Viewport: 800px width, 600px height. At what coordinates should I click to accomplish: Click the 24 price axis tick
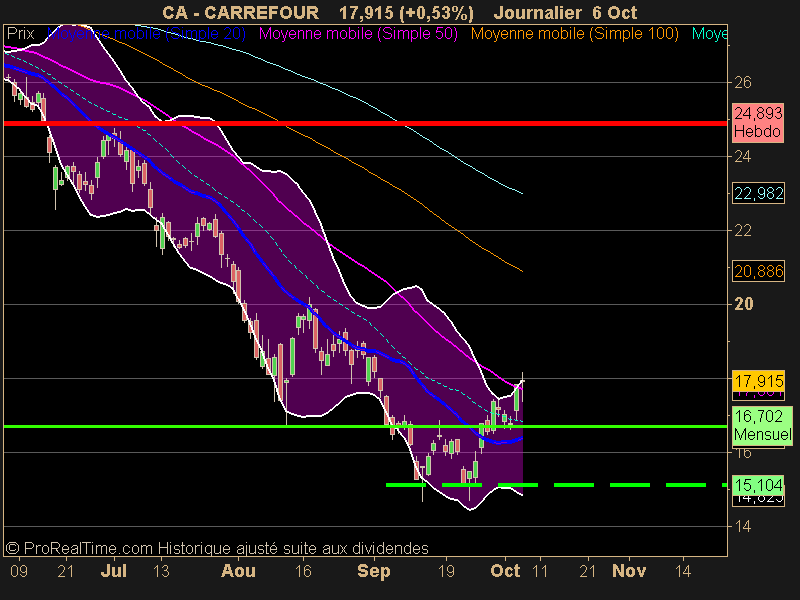(743, 157)
